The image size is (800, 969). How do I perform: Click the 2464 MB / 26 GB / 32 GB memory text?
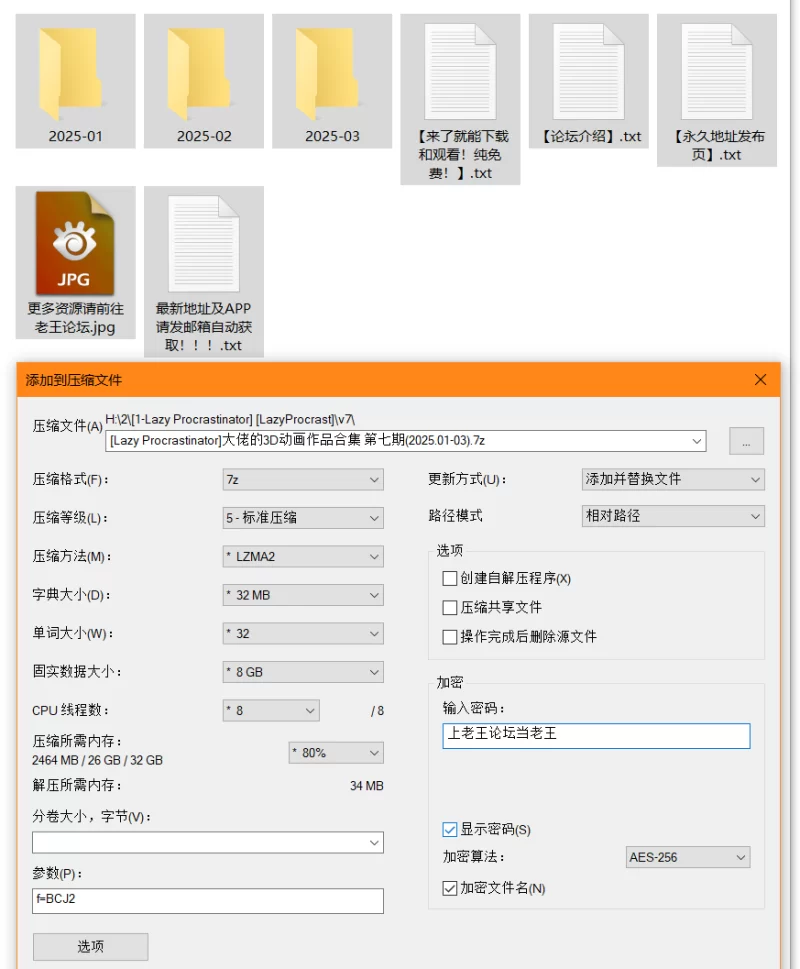(98, 760)
